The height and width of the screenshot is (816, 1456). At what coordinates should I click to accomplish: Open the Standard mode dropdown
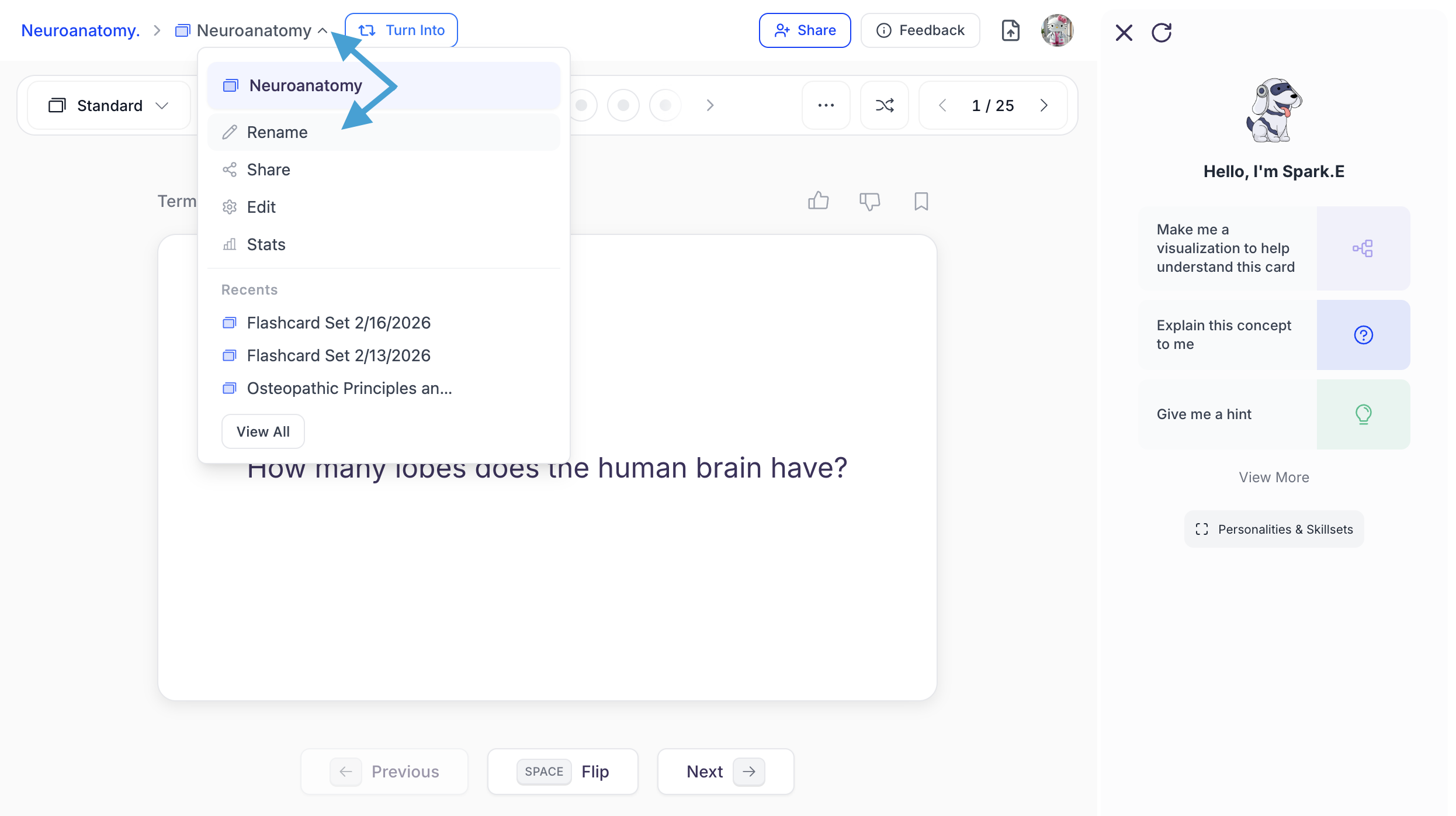point(109,105)
